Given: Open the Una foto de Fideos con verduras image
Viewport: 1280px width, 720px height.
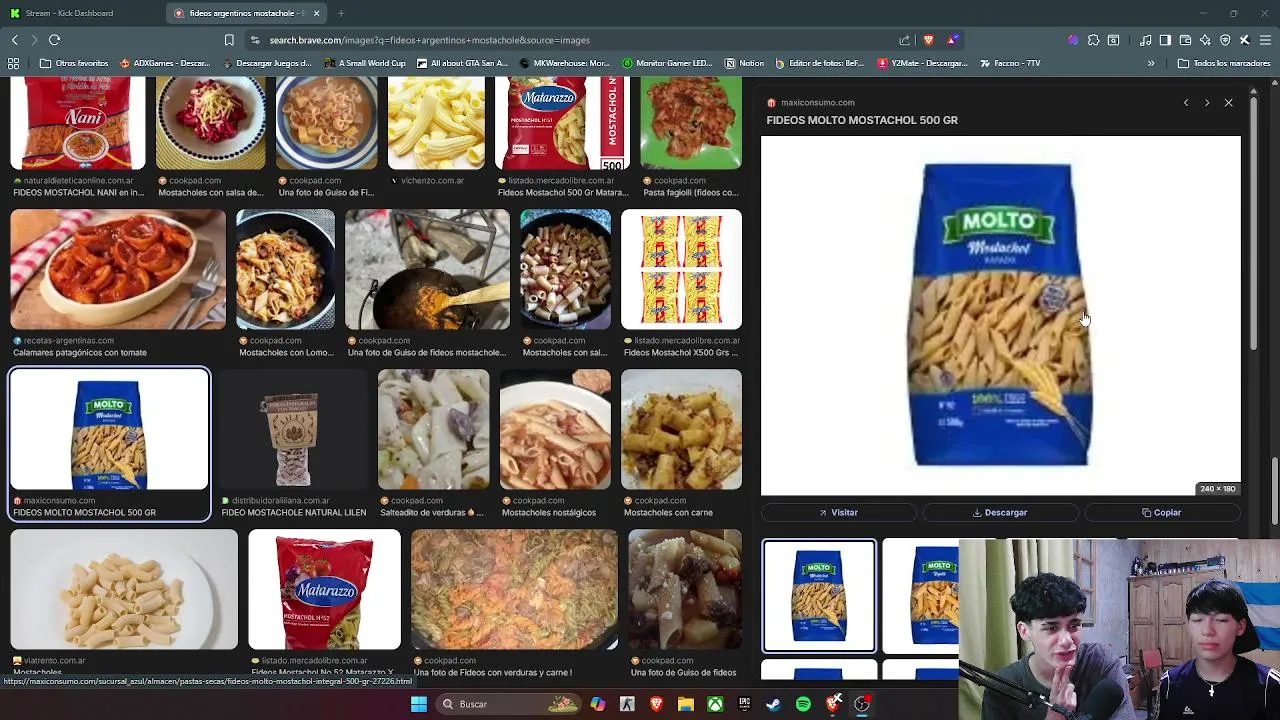Looking at the screenshot, I should 514,590.
